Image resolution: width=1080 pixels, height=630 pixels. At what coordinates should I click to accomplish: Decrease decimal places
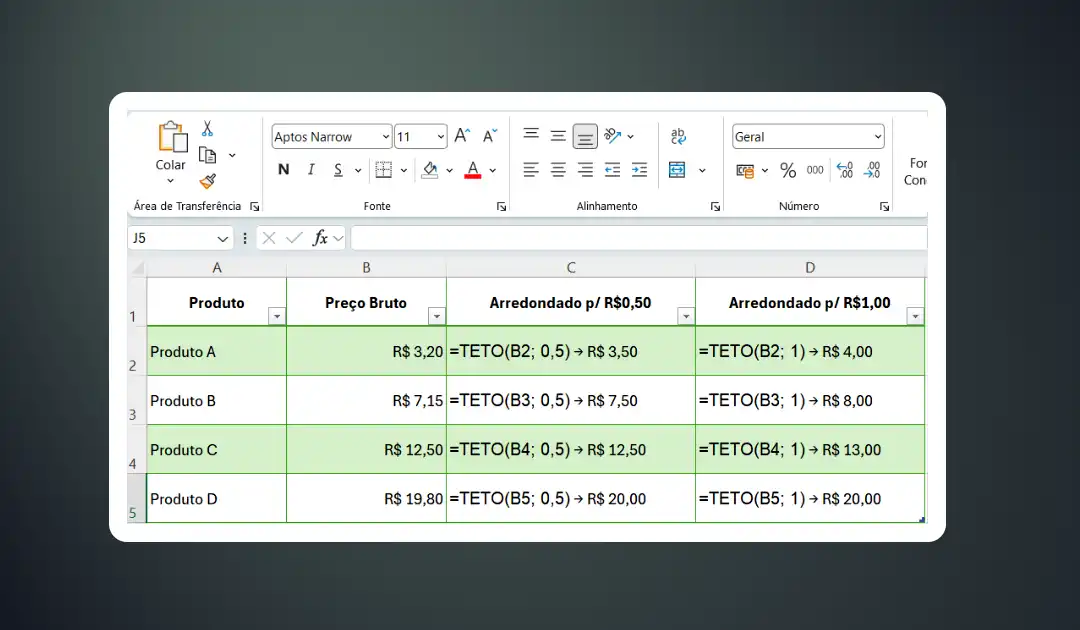[x=872, y=169]
